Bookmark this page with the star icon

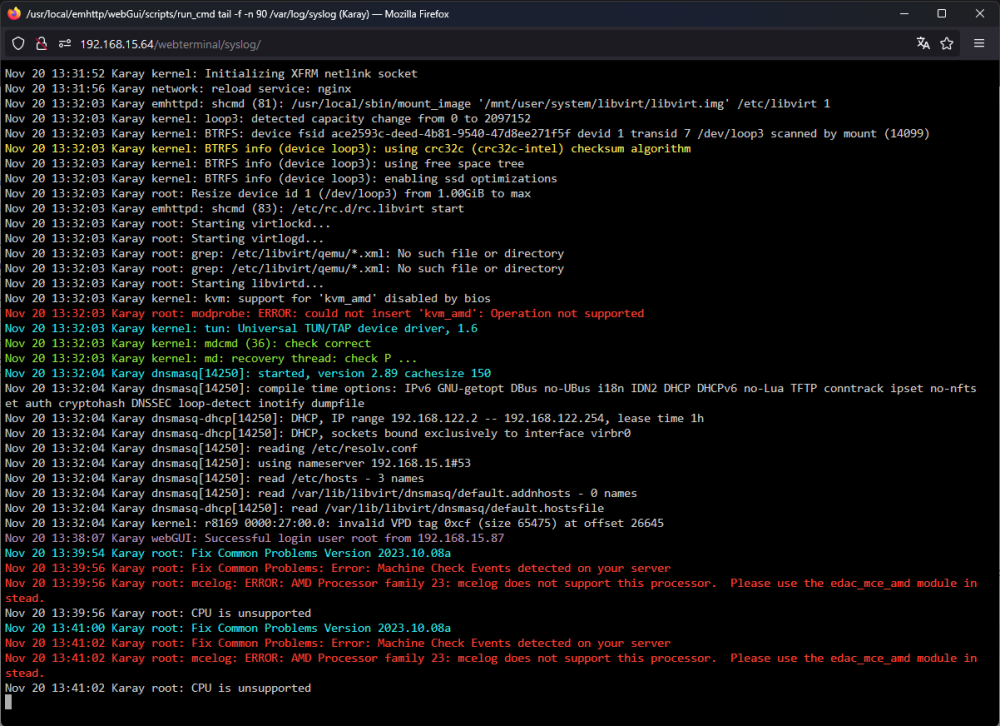pyautogui.click(x=947, y=43)
